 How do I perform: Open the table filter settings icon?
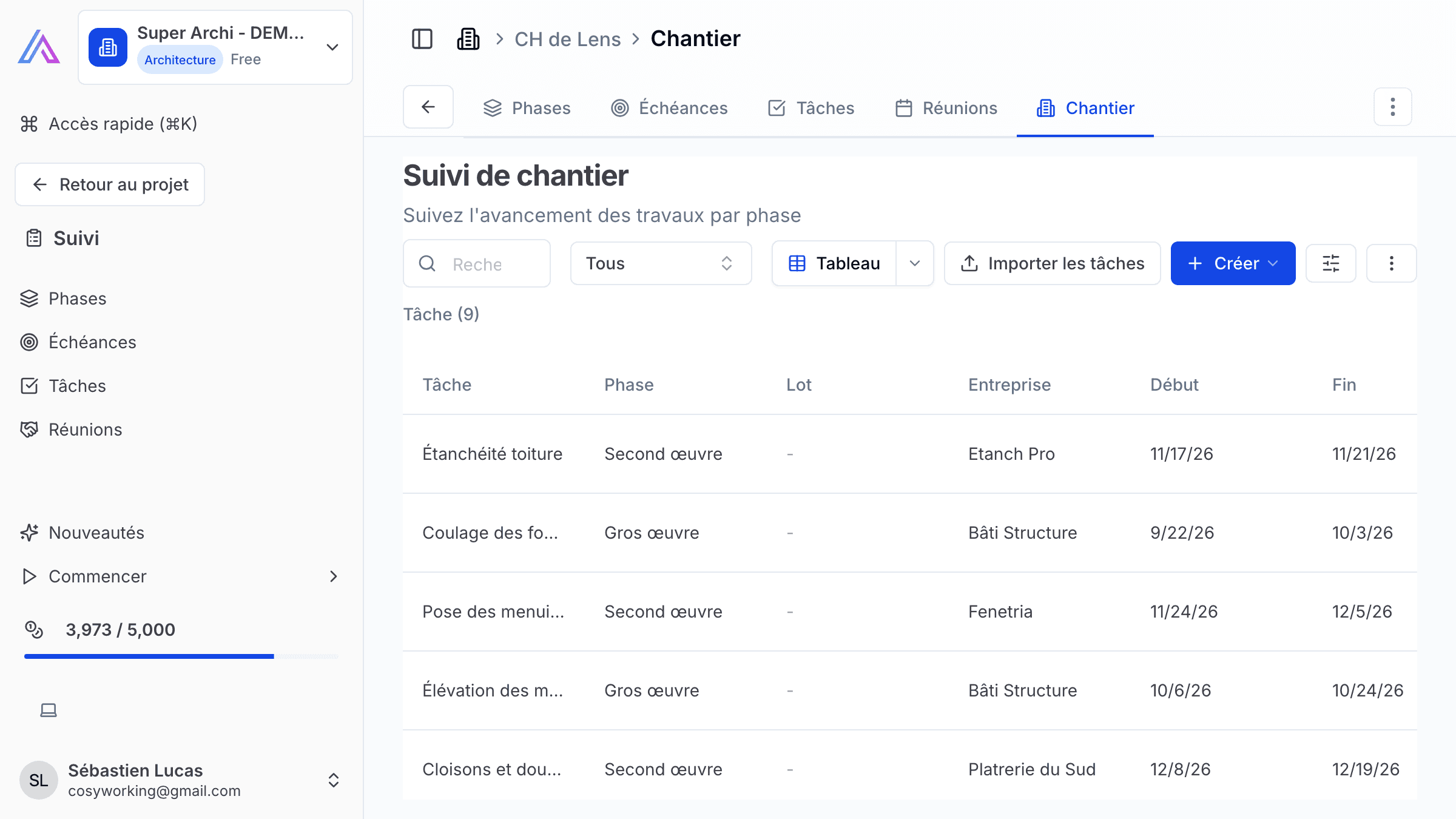click(x=1331, y=263)
